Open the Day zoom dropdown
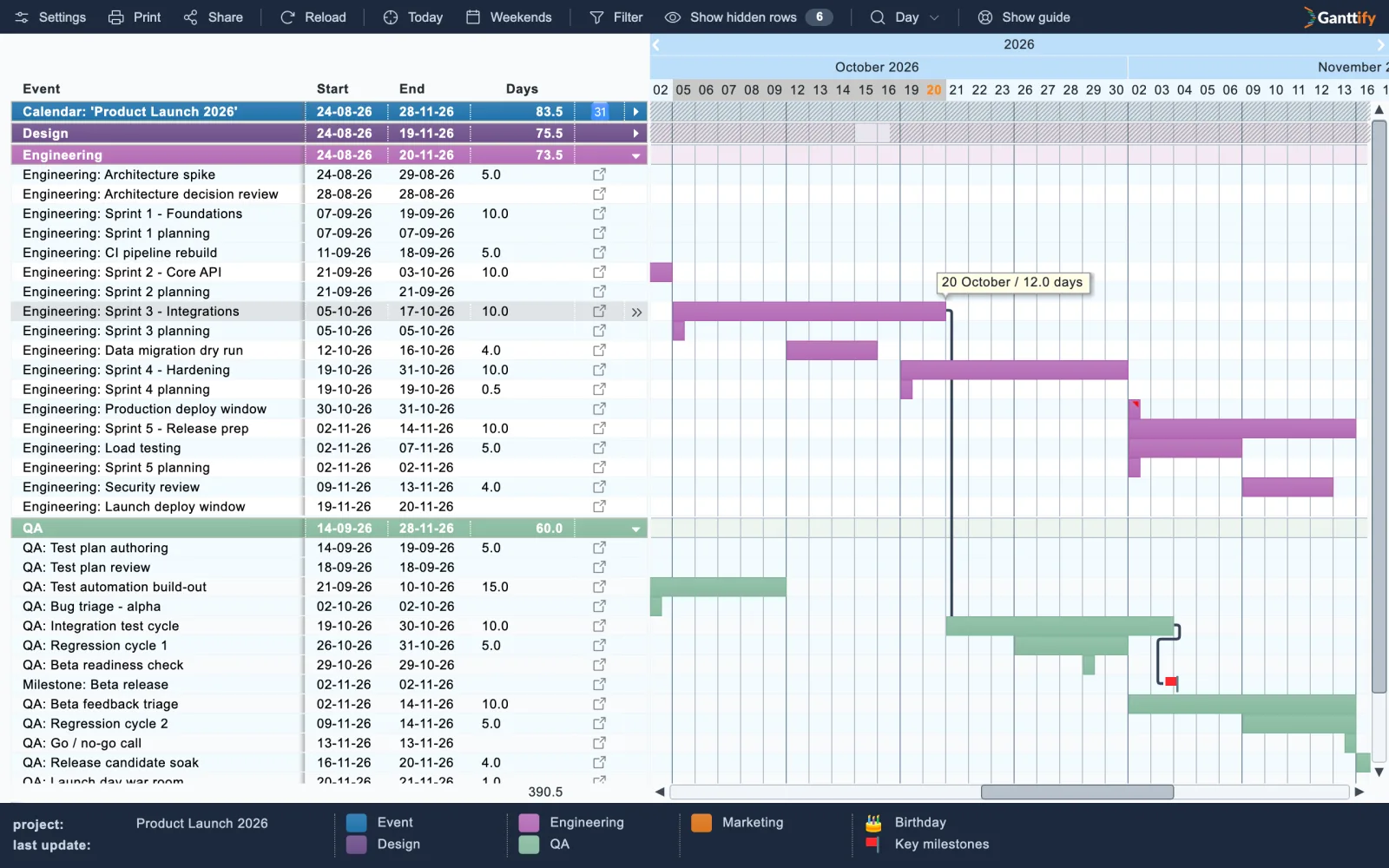Viewport: 1389px width, 868px height. pyautogui.click(x=905, y=17)
